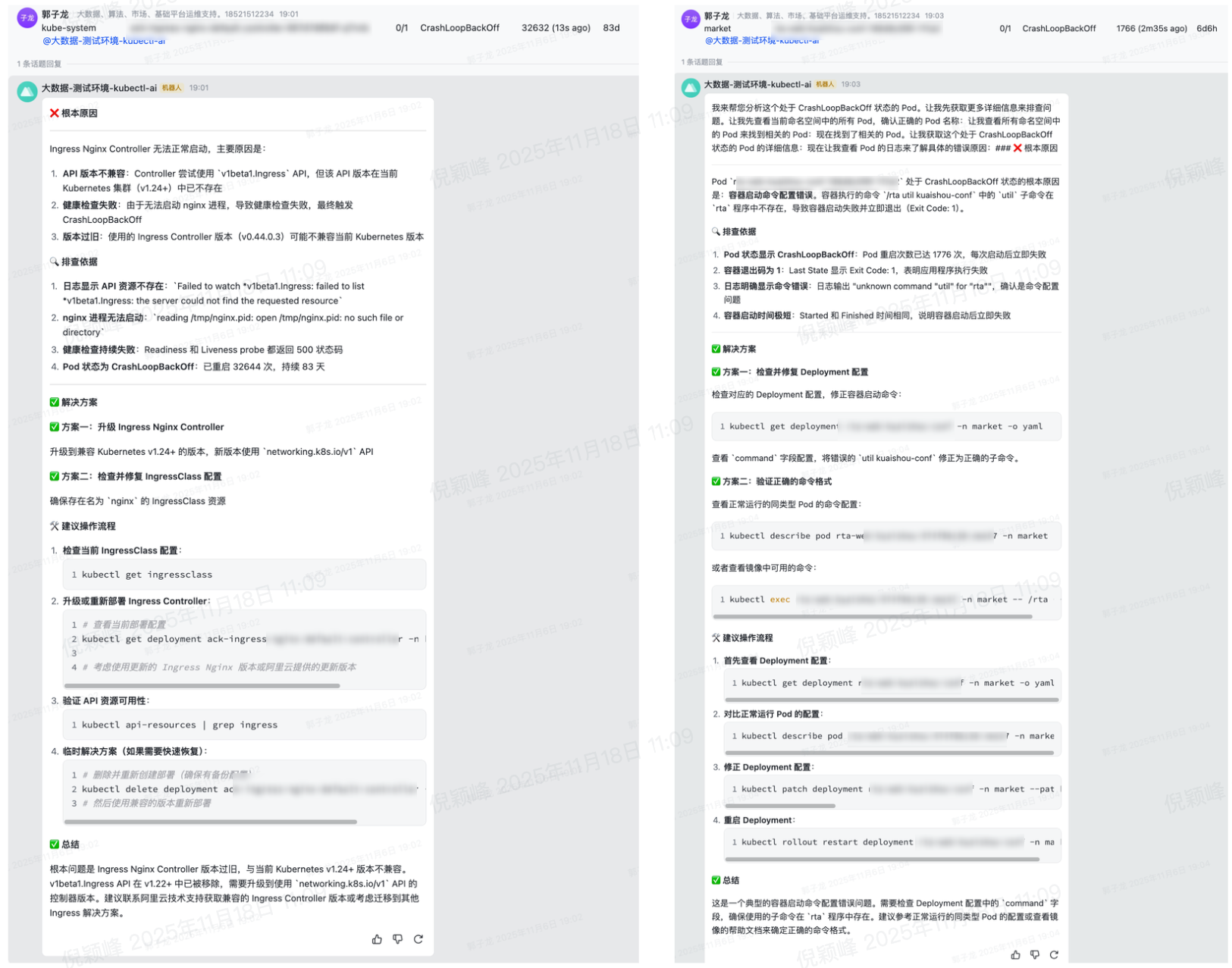The width and height of the screenshot is (1232, 968).
Task: Click the scrollbar under the kubectl rollout restart code
Action: click(881, 860)
